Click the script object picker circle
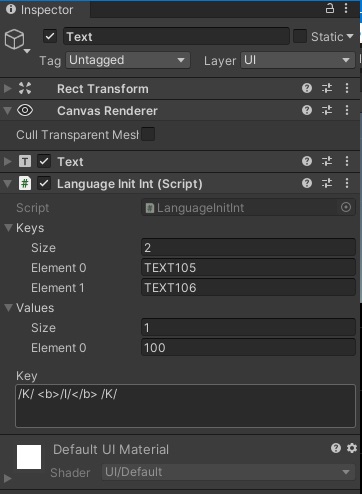 tap(346, 207)
